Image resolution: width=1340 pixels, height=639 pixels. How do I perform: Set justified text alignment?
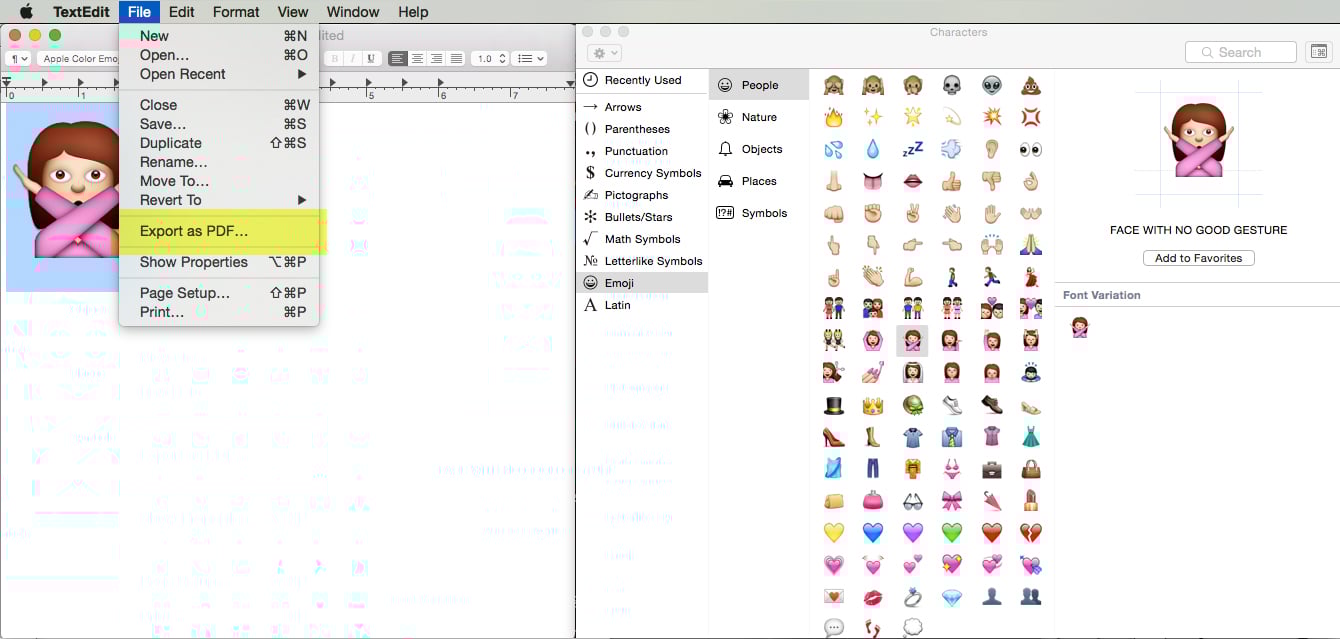coord(456,59)
